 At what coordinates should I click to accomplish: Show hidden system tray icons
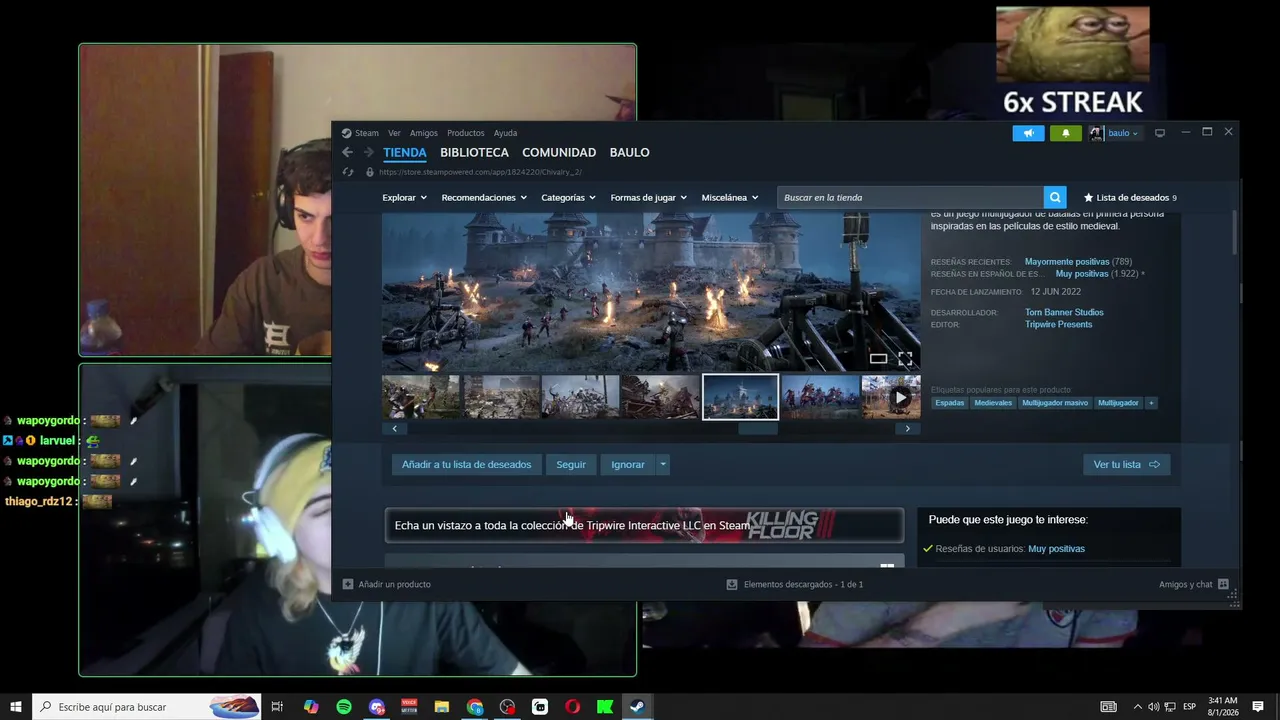(x=1137, y=707)
